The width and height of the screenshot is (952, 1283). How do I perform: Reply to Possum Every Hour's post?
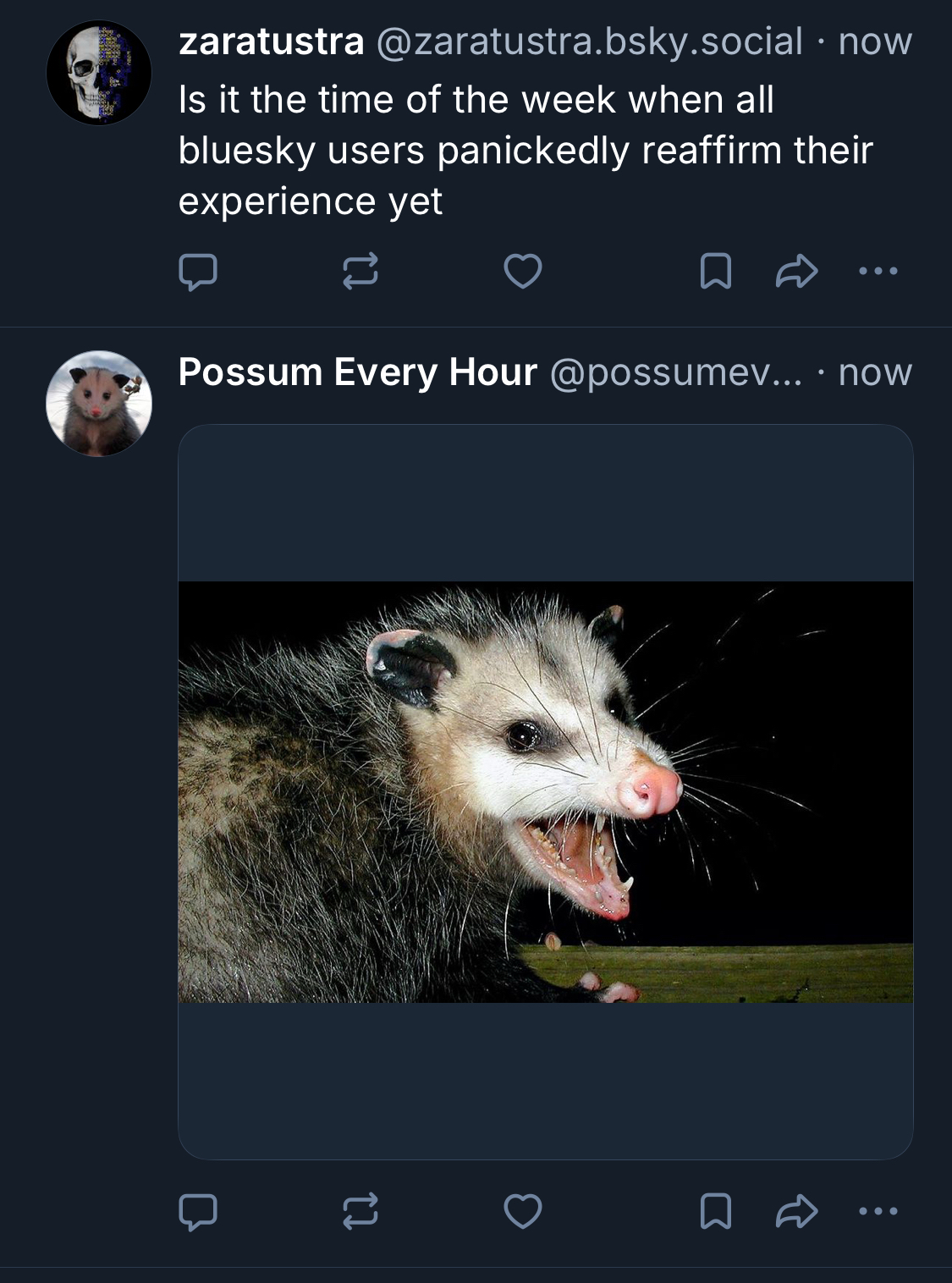(x=198, y=1211)
